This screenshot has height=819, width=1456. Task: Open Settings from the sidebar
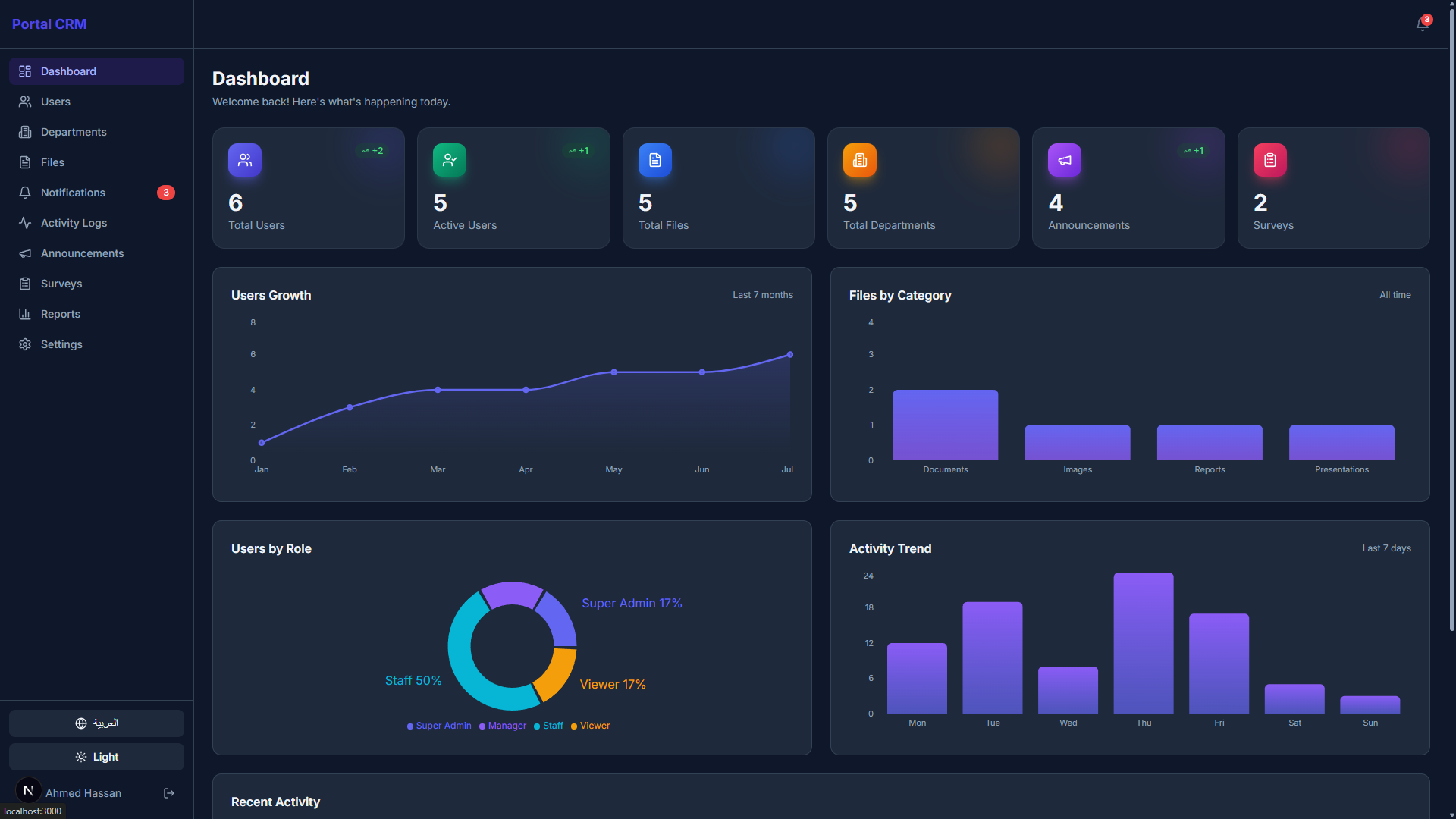coord(96,344)
